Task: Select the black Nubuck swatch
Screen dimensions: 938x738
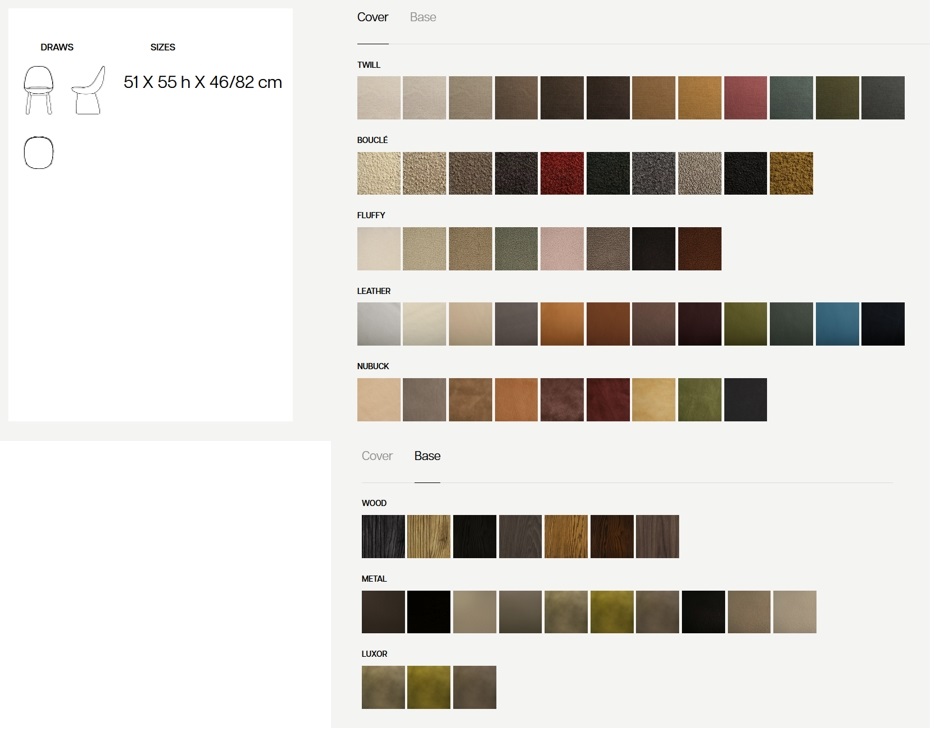Action: [745, 400]
